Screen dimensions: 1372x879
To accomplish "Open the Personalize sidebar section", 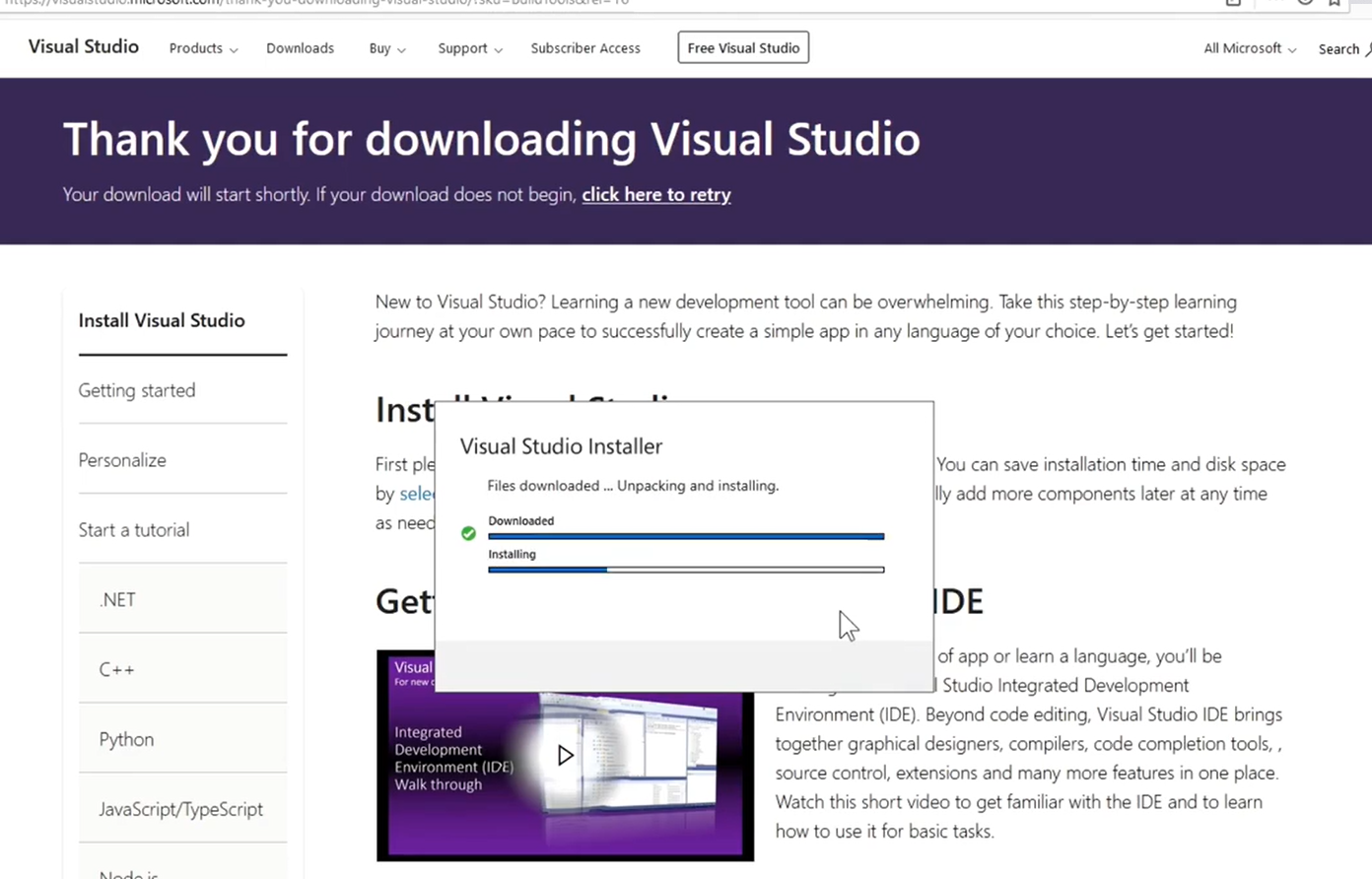I will tap(122, 460).
